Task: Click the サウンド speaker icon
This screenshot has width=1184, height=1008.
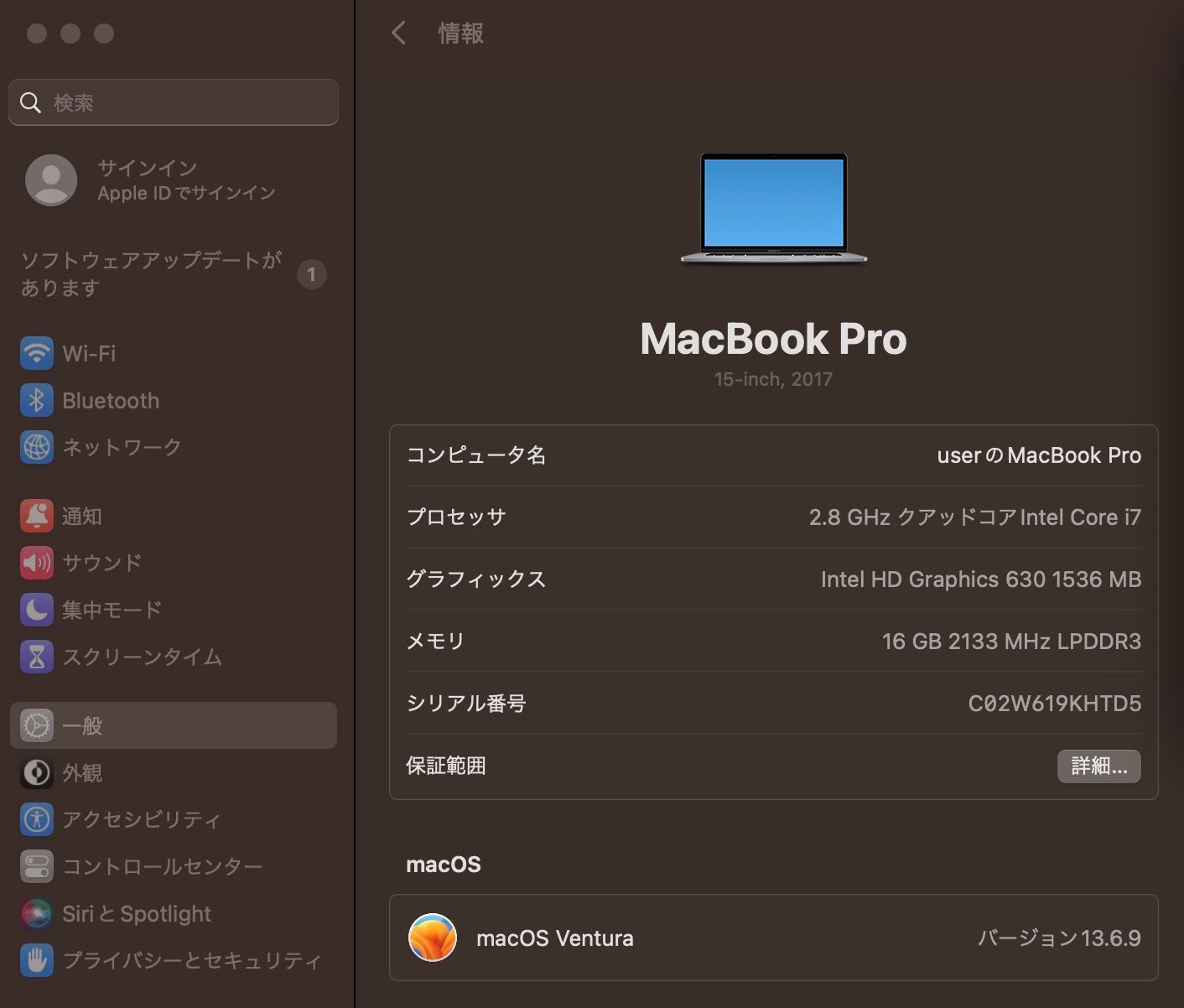Action: (36, 563)
